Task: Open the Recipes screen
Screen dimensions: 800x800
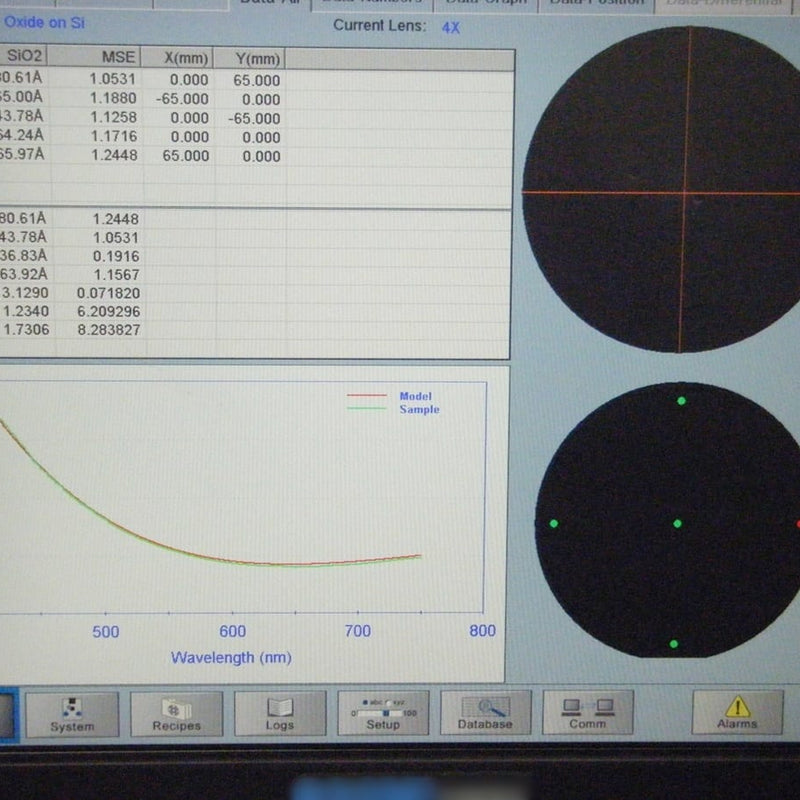Action: tap(177, 713)
